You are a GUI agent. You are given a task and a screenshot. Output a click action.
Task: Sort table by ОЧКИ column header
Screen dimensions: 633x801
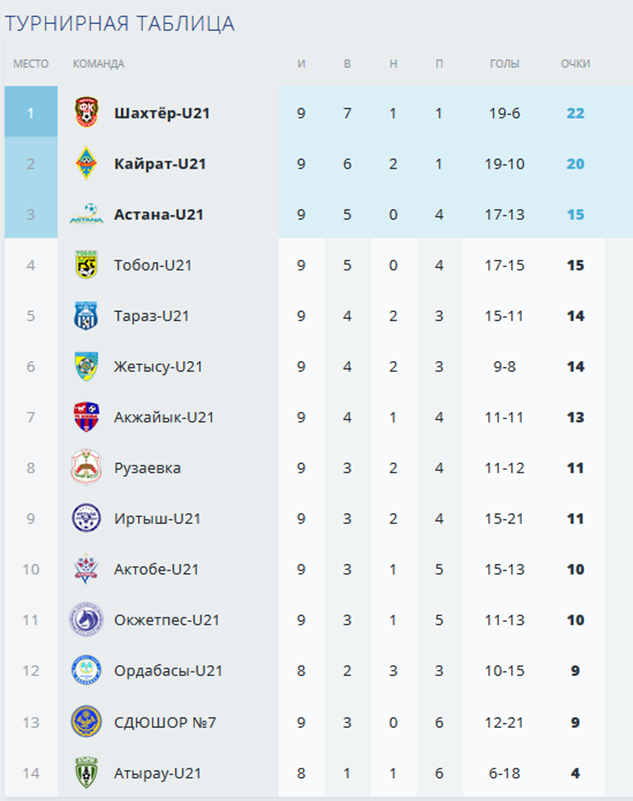click(575, 63)
